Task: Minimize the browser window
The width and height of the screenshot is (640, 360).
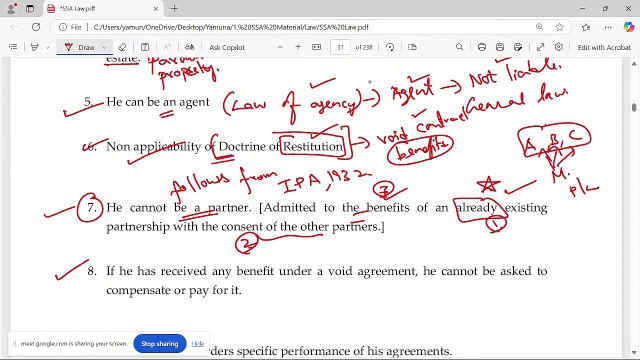Action: [582, 8]
